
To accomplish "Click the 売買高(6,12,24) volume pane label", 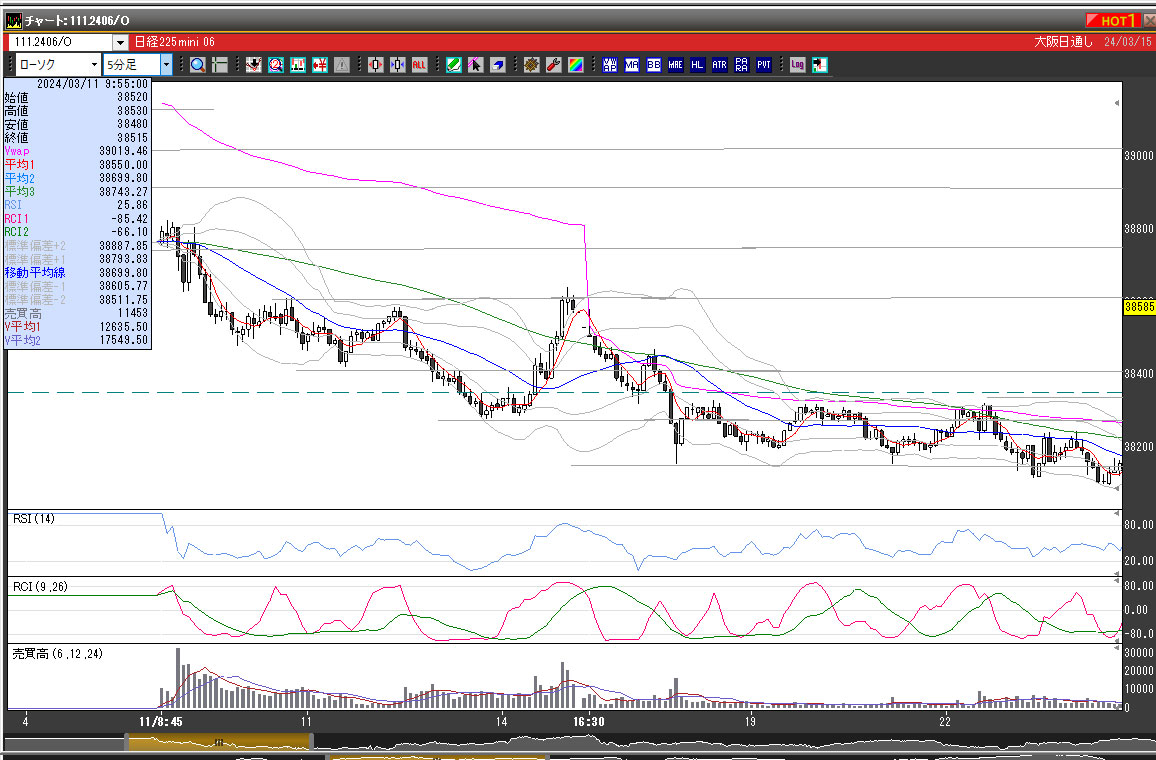I will [58, 654].
